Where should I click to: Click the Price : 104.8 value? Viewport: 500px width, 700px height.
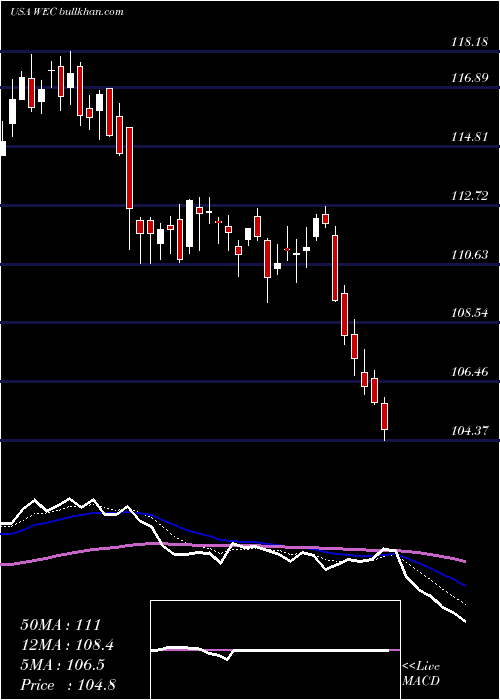pos(68,685)
